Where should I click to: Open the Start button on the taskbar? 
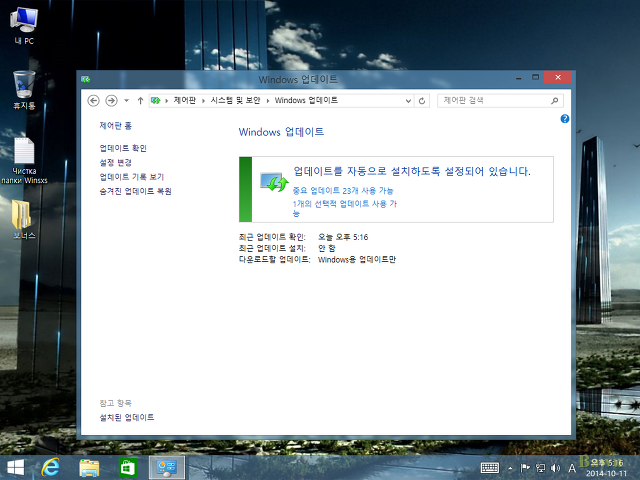(16, 467)
